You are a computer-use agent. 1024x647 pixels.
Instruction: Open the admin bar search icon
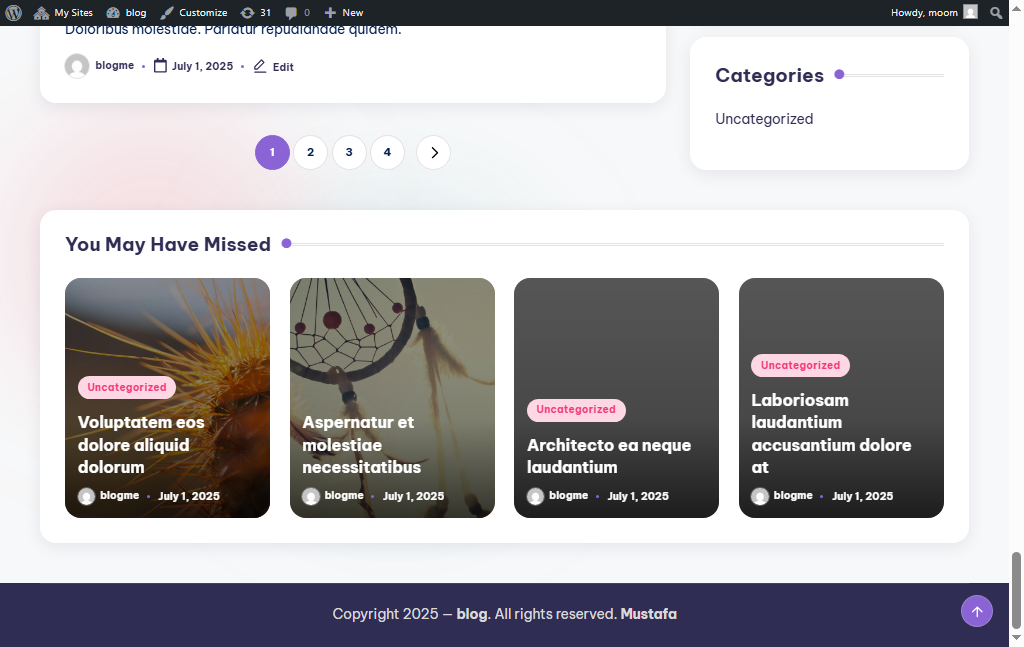[x=996, y=12]
